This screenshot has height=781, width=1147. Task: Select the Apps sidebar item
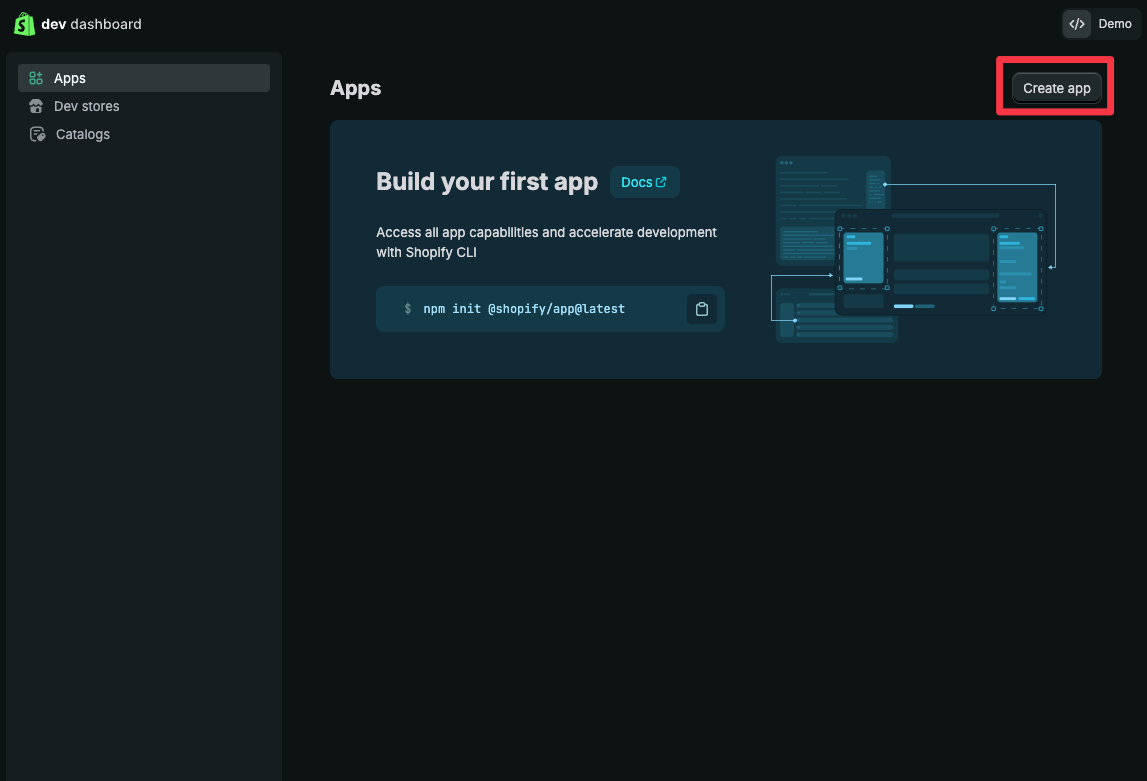70,78
